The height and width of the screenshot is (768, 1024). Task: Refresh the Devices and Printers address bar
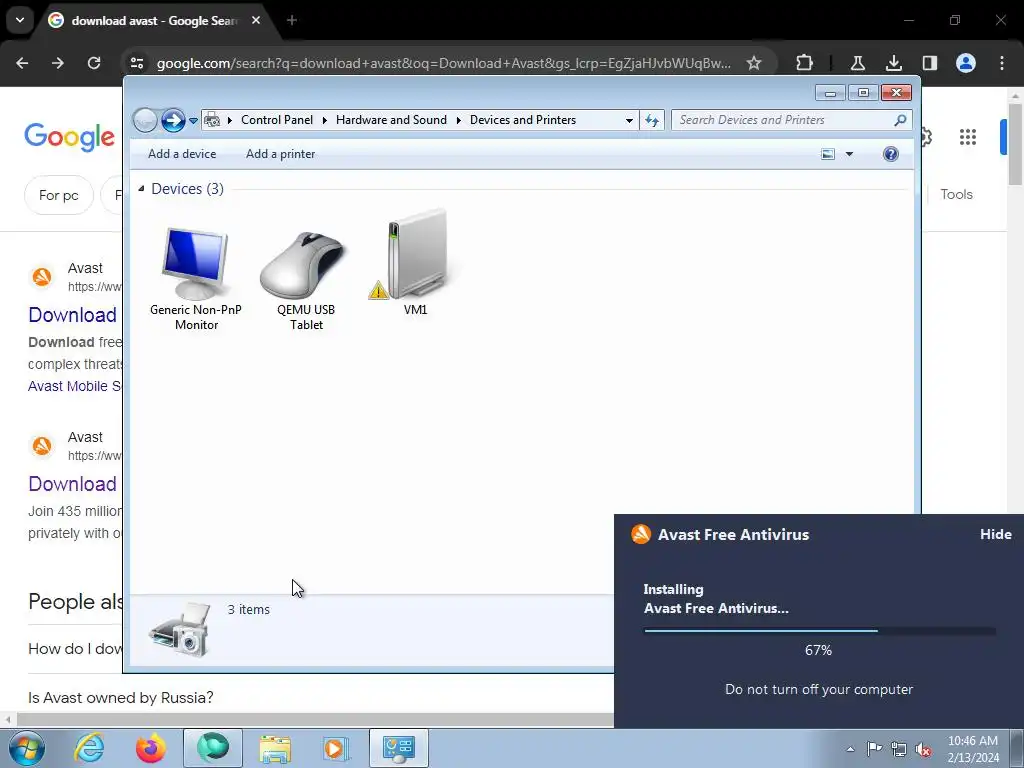[x=652, y=120]
